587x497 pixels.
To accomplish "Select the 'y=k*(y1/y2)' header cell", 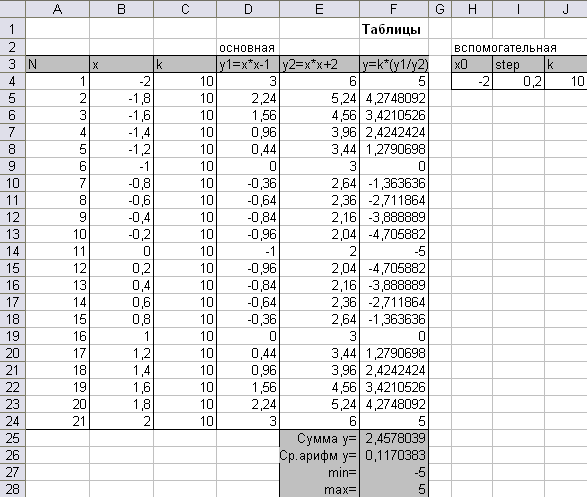I will click(x=394, y=64).
